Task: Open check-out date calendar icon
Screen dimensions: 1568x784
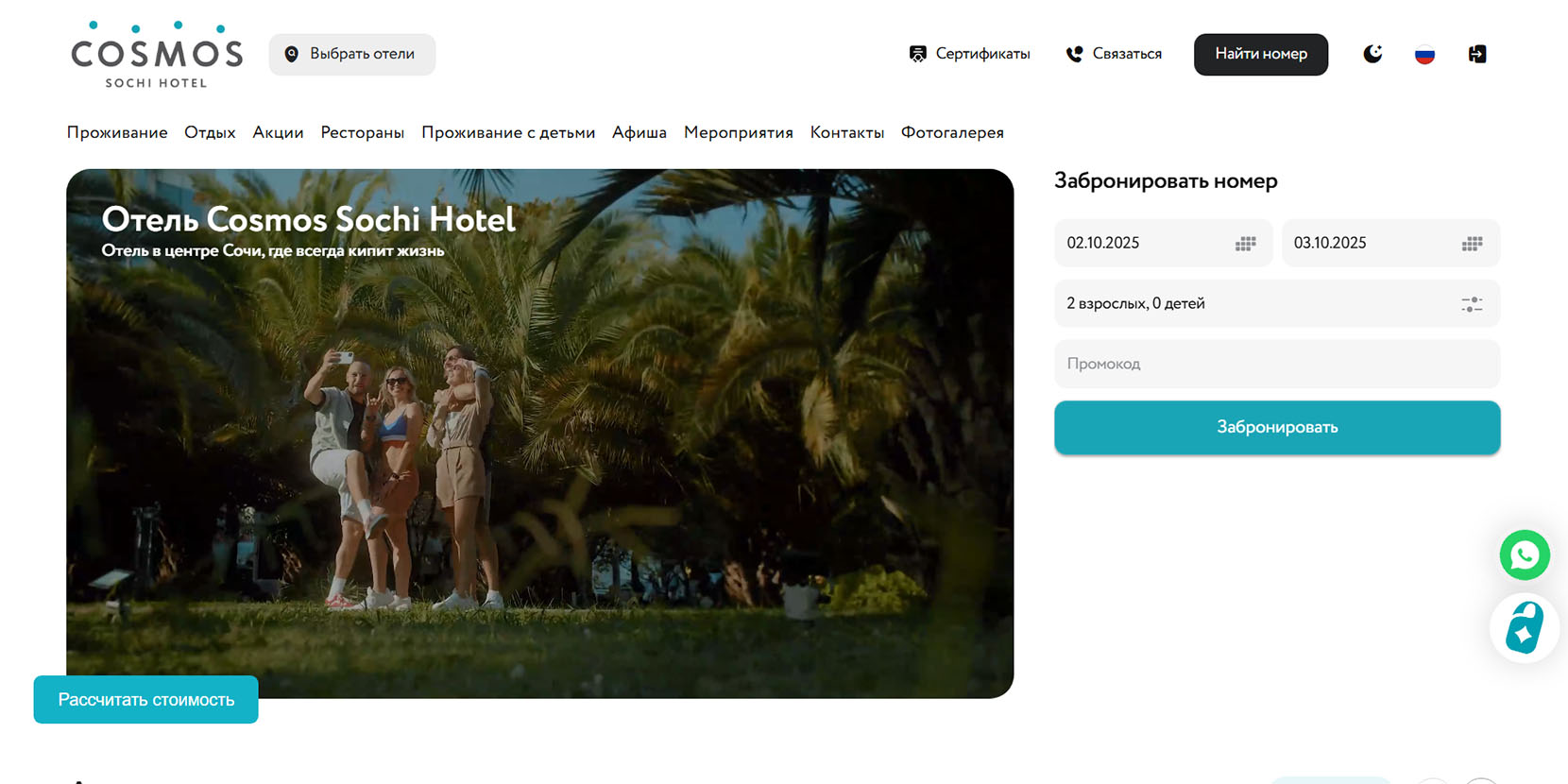Action: (x=1472, y=244)
